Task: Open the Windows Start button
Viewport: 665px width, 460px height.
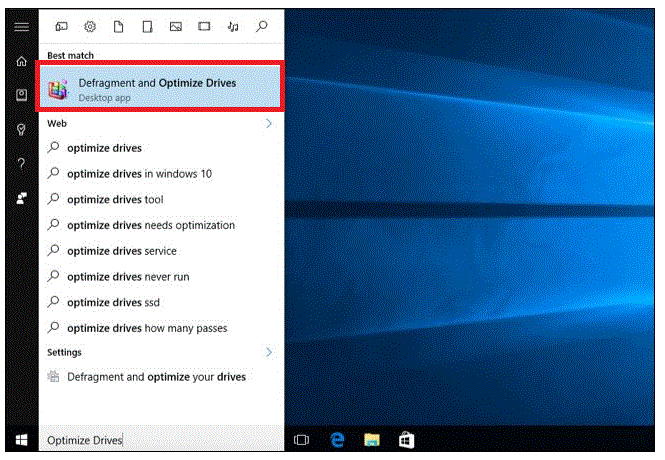Action: 22,440
